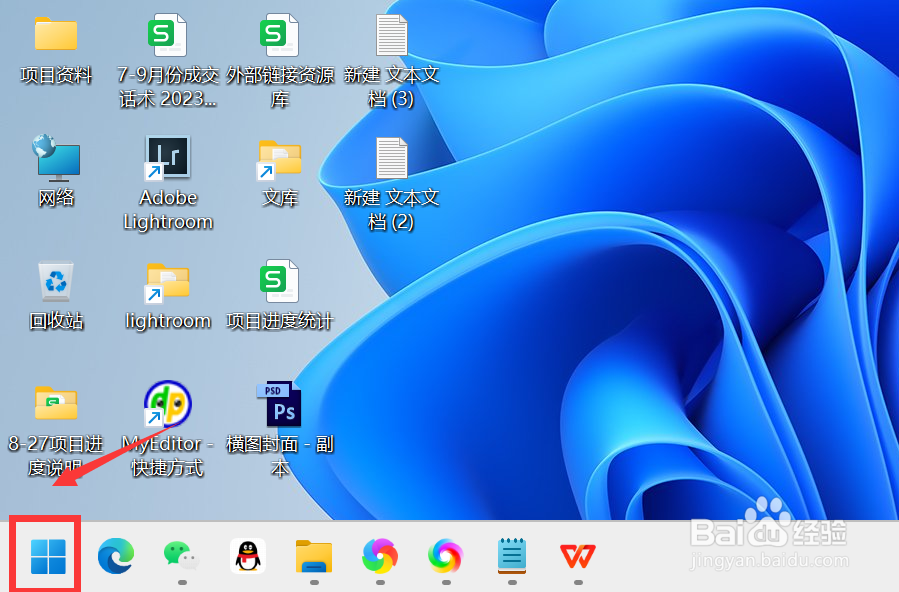
Task: Open the Recycle Bin 回收站
Action: coord(55,282)
